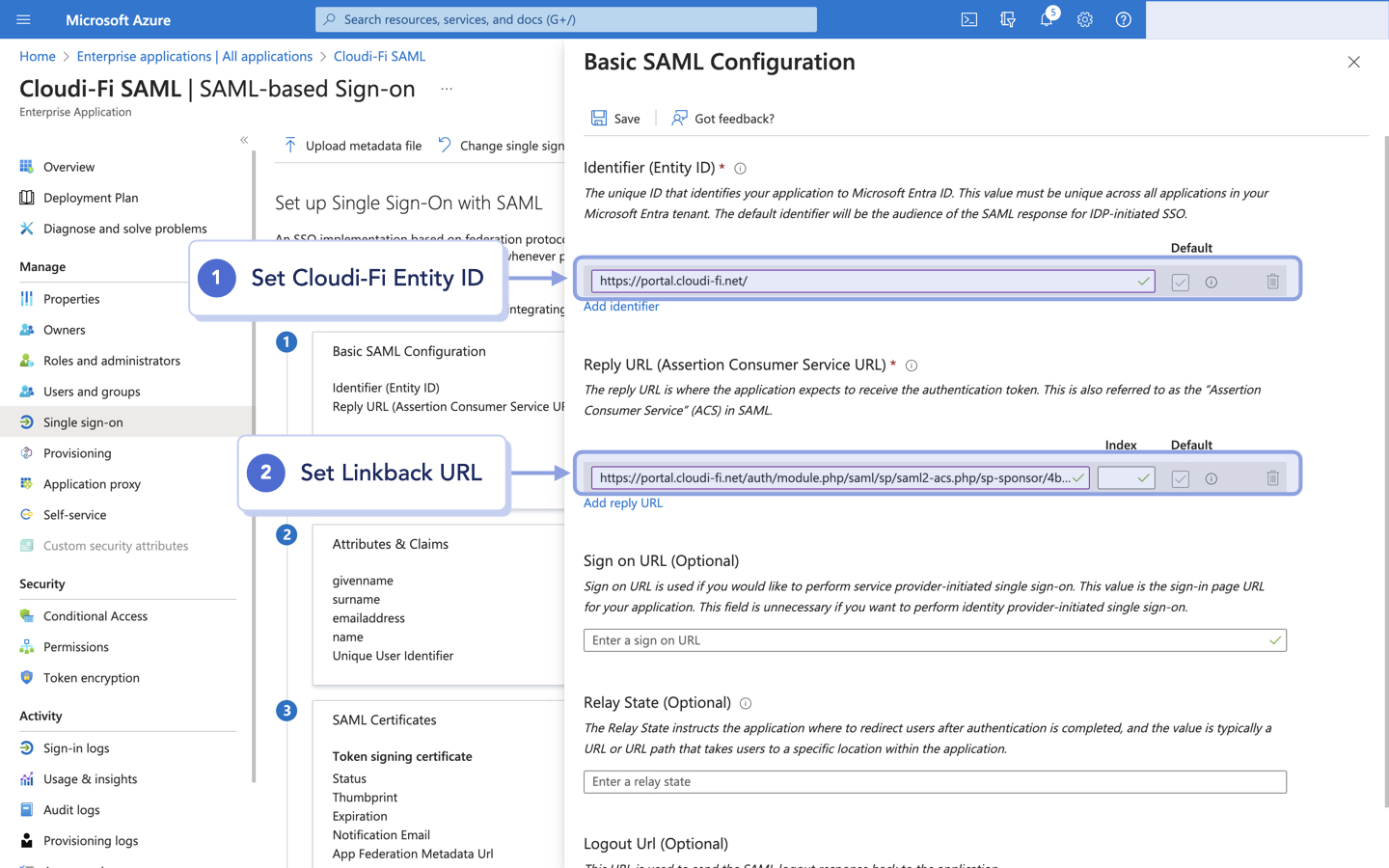Screen dimensions: 1389x868
Task: Collapse the left navigation pane with double chevron
Action: (x=244, y=140)
